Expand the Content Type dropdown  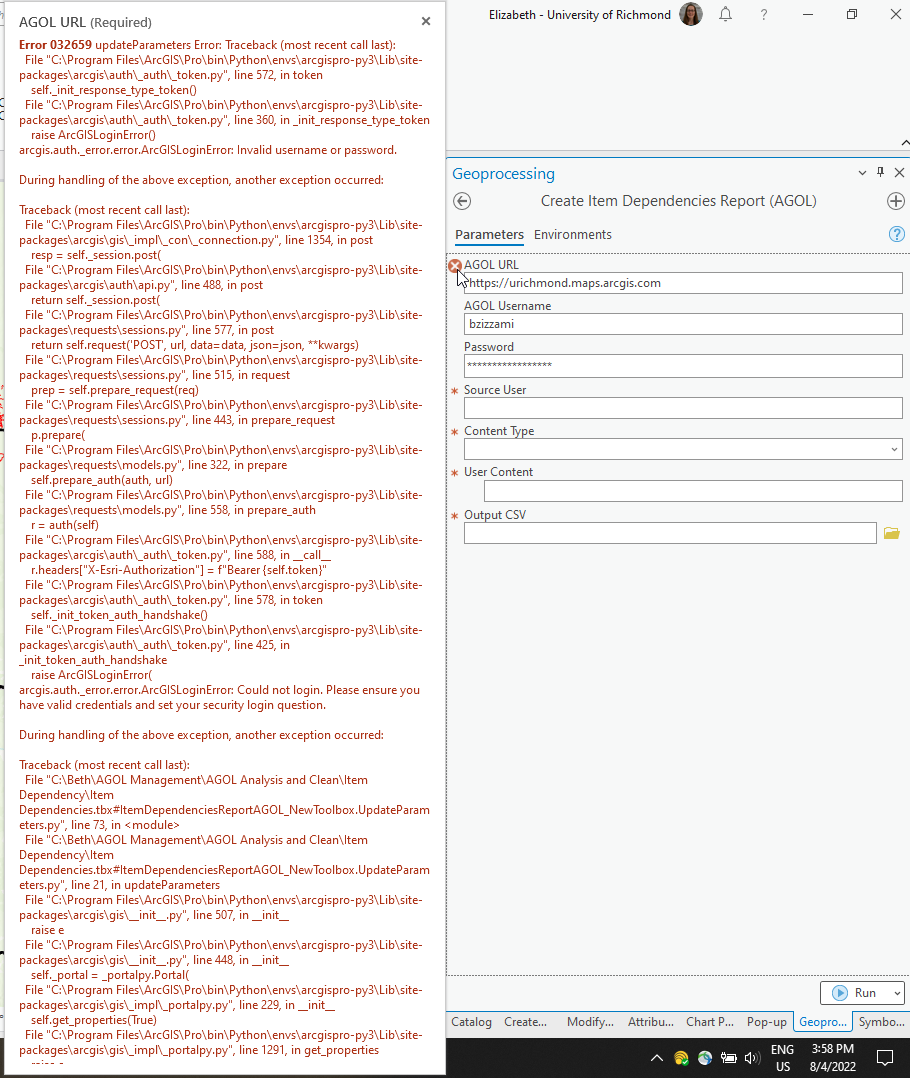pyautogui.click(x=893, y=449)
